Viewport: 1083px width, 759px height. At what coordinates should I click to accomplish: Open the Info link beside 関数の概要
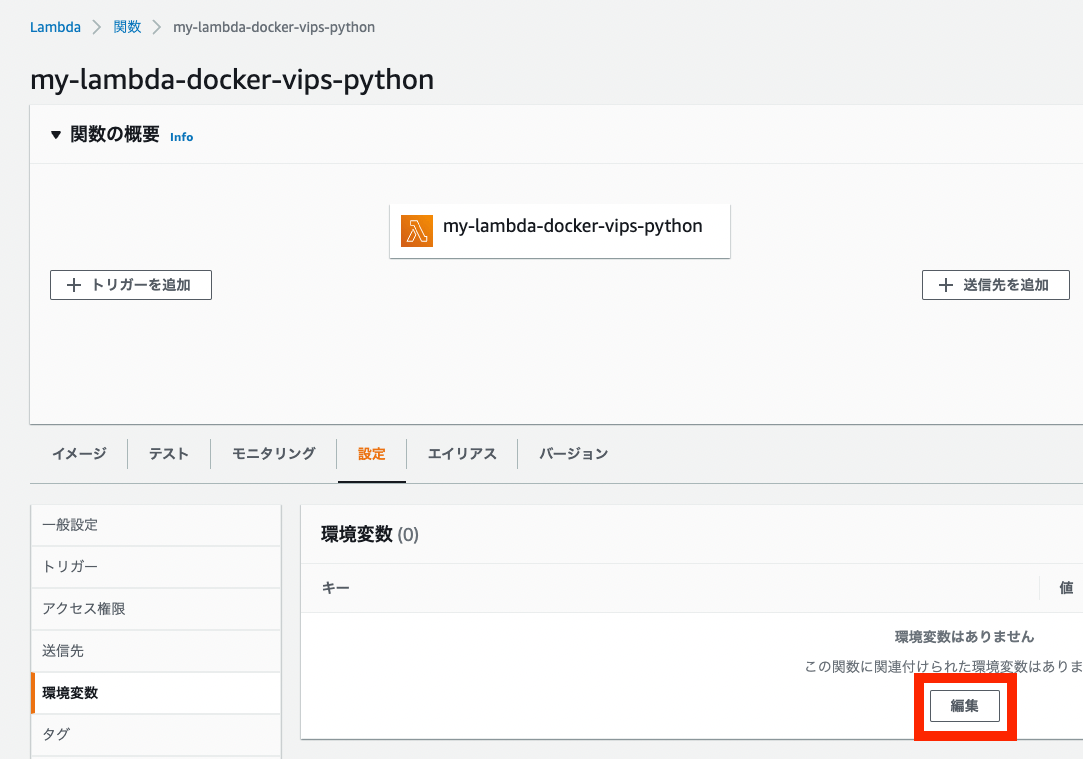[182, 137]
